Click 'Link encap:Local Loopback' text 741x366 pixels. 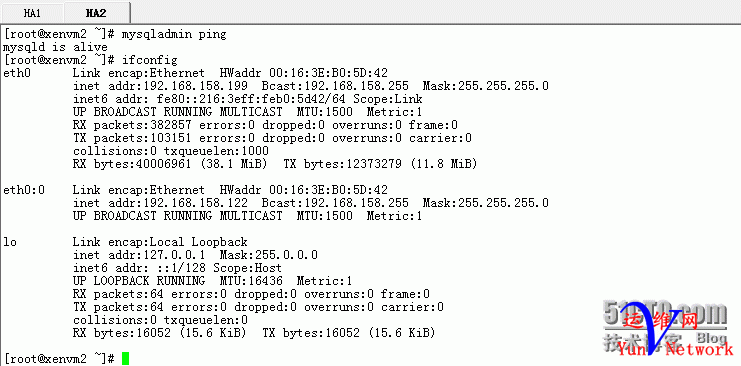pyautogui.click(x=160, y=242)
